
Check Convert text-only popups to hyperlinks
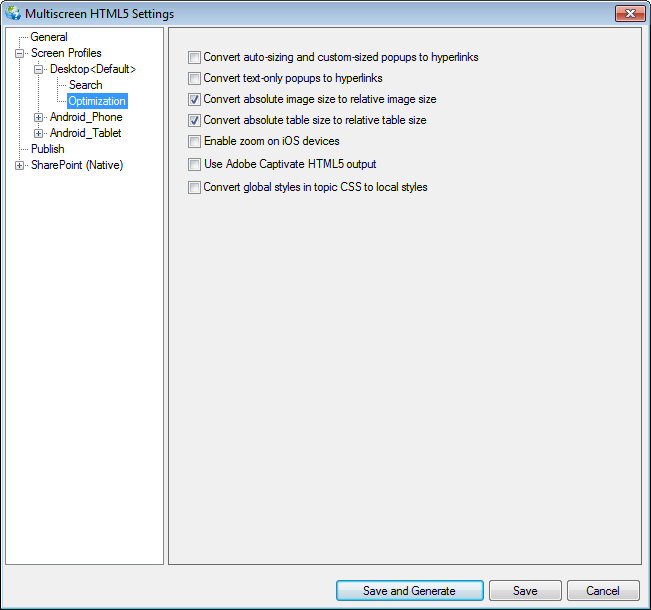pos(195,78)
